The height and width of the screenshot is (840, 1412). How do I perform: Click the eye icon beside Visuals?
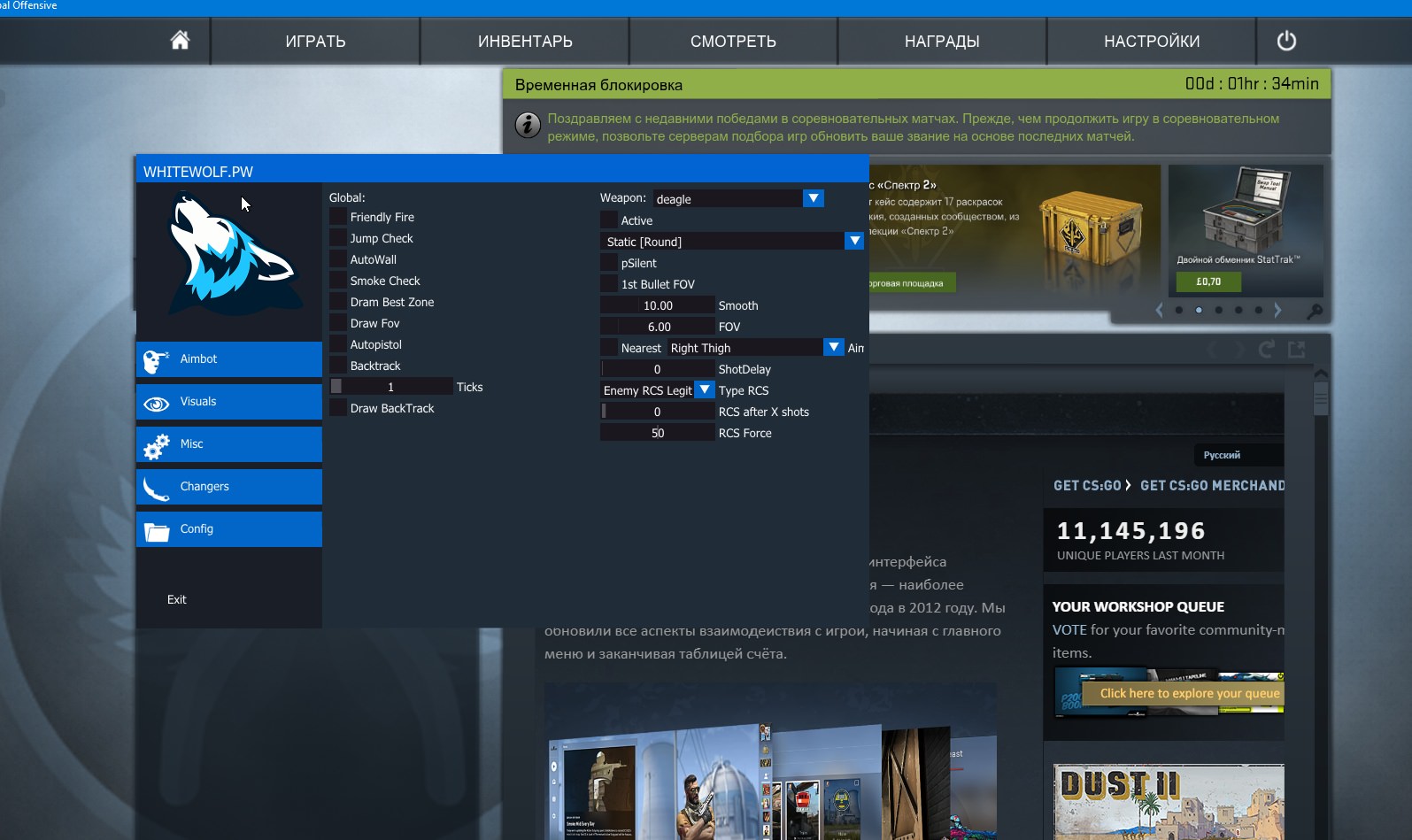[x=157, y=404]
